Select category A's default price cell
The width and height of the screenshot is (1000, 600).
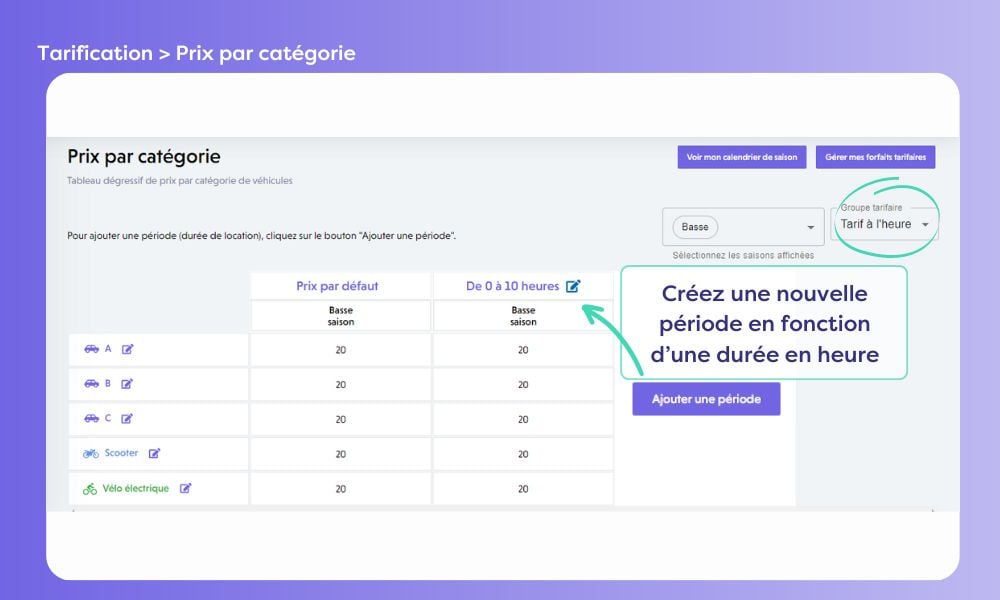[340, 350]
